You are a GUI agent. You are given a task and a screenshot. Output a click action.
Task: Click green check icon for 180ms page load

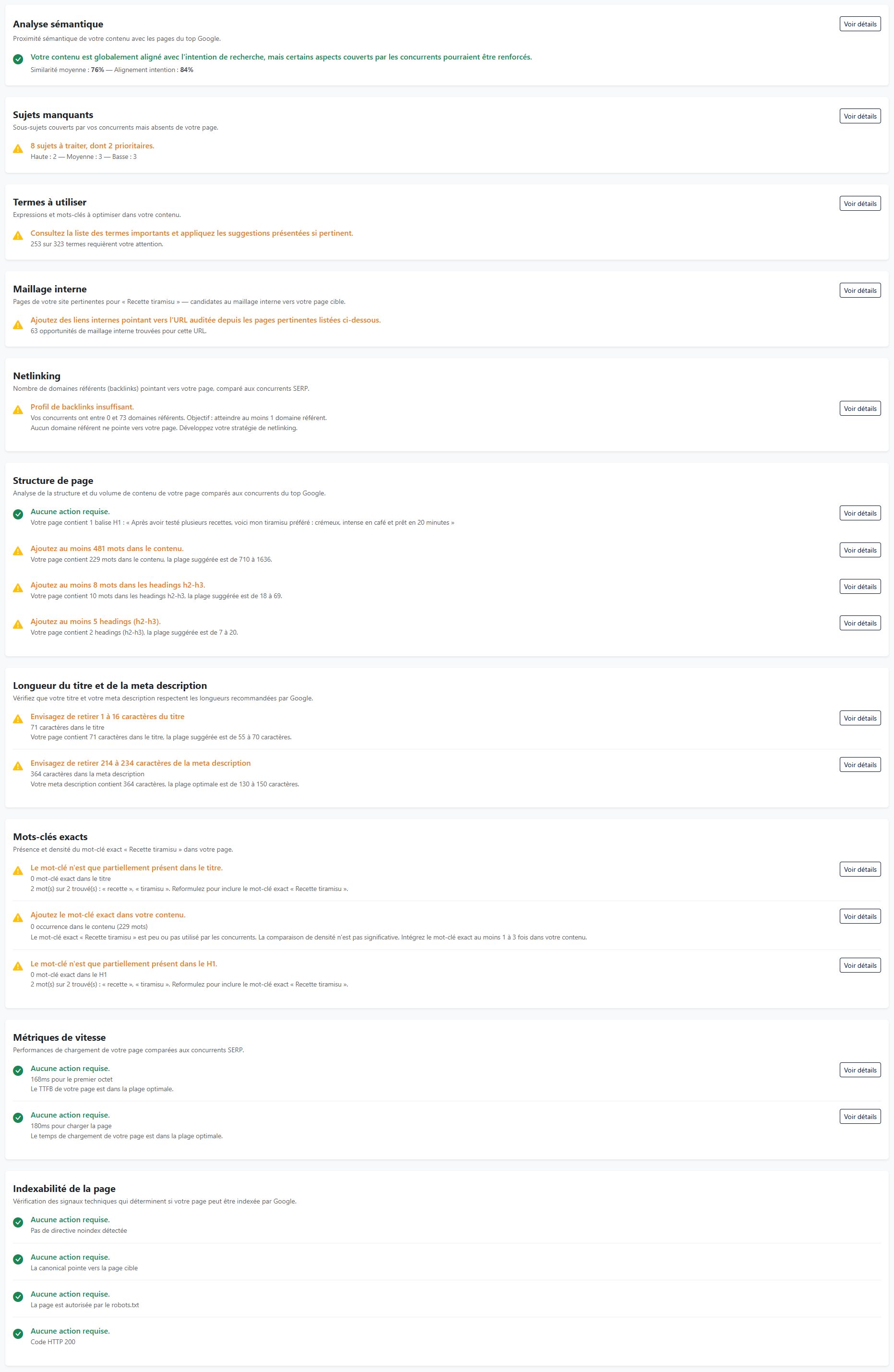pyautogui.click(x=18, y=1118)
